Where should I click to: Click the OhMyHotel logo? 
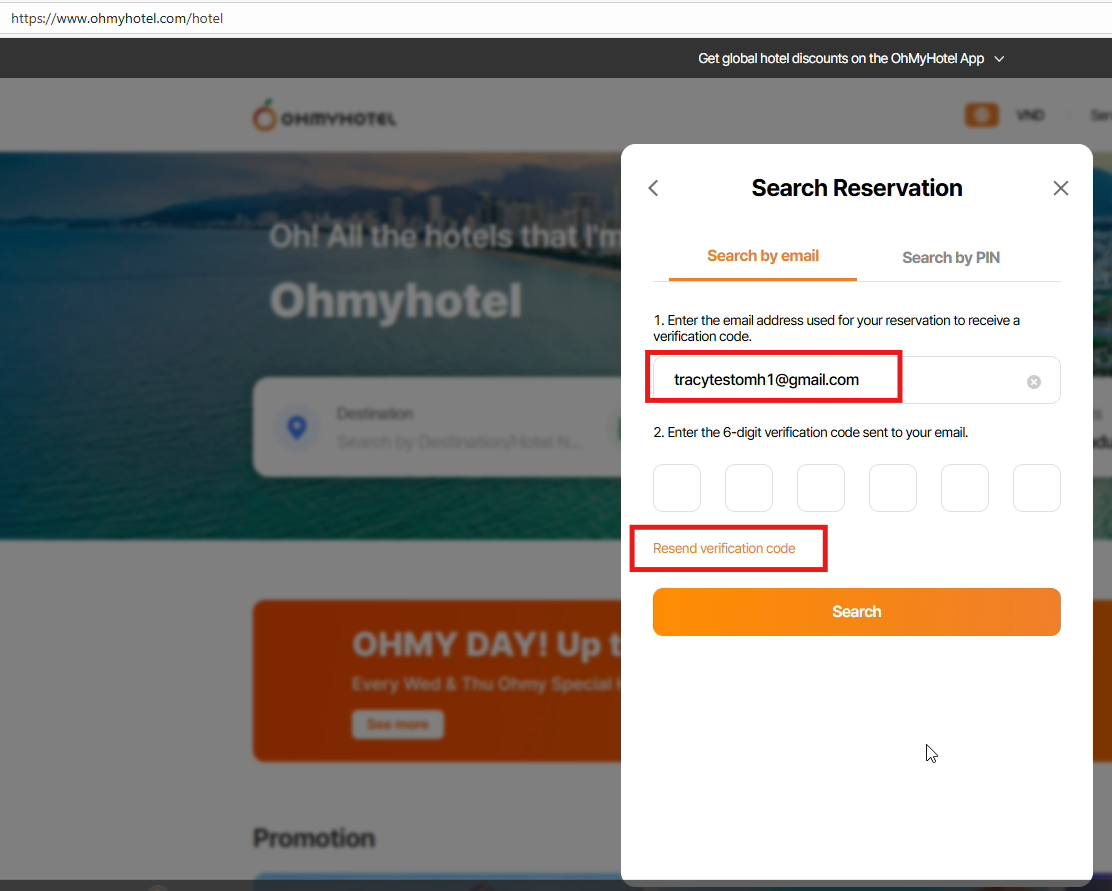(325, 117)
